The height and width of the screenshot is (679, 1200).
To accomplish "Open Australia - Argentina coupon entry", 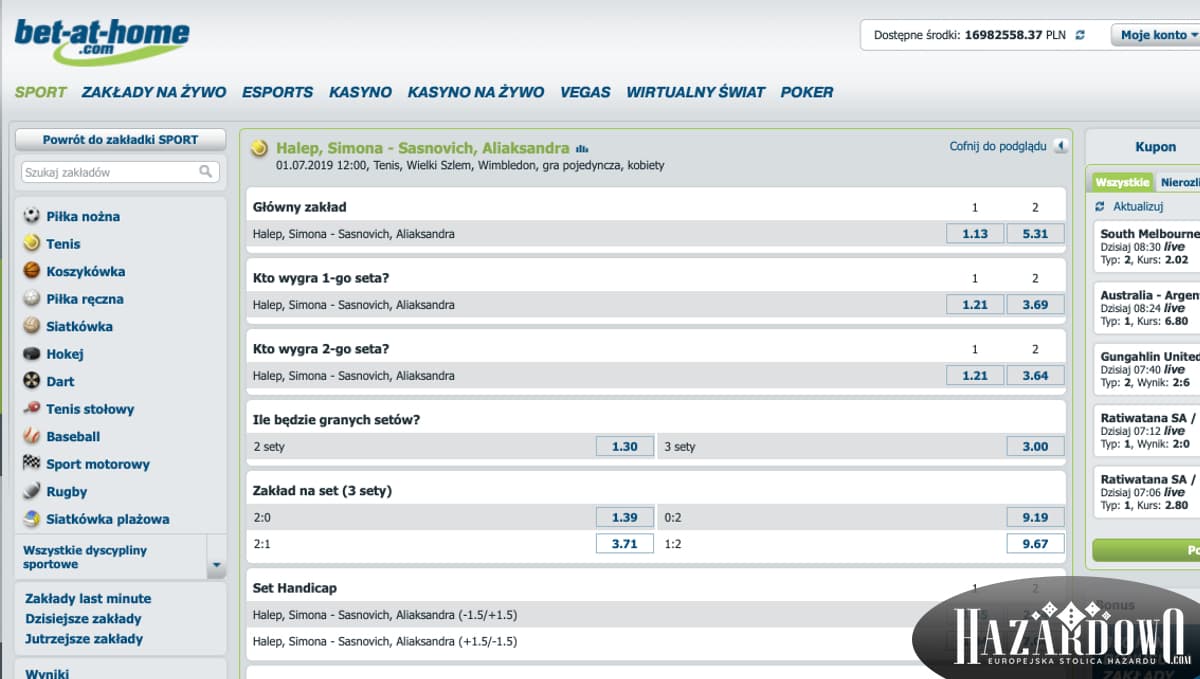I will click(1146, 308).
